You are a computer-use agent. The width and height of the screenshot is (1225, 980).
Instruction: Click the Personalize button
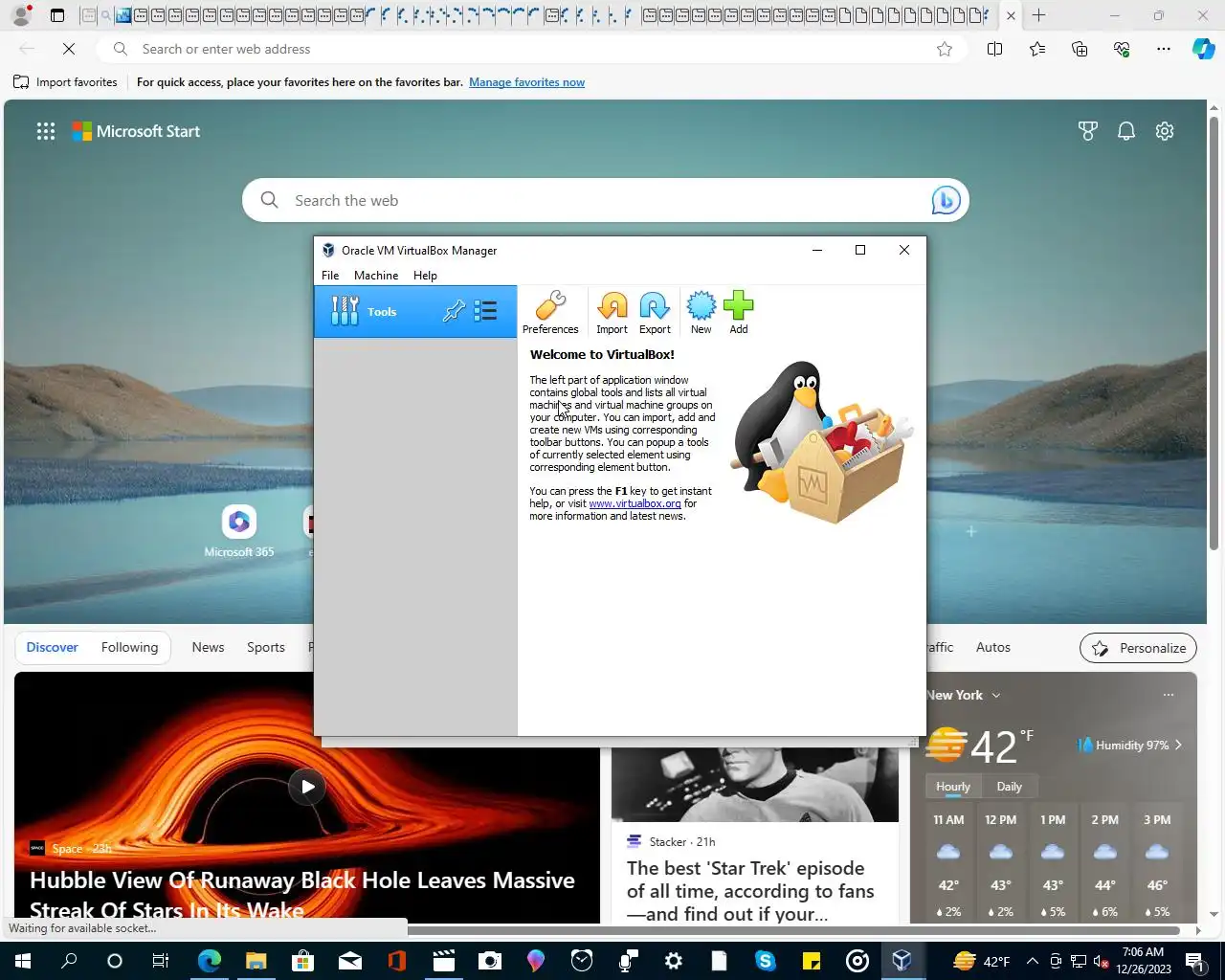tap(1138, 648)
